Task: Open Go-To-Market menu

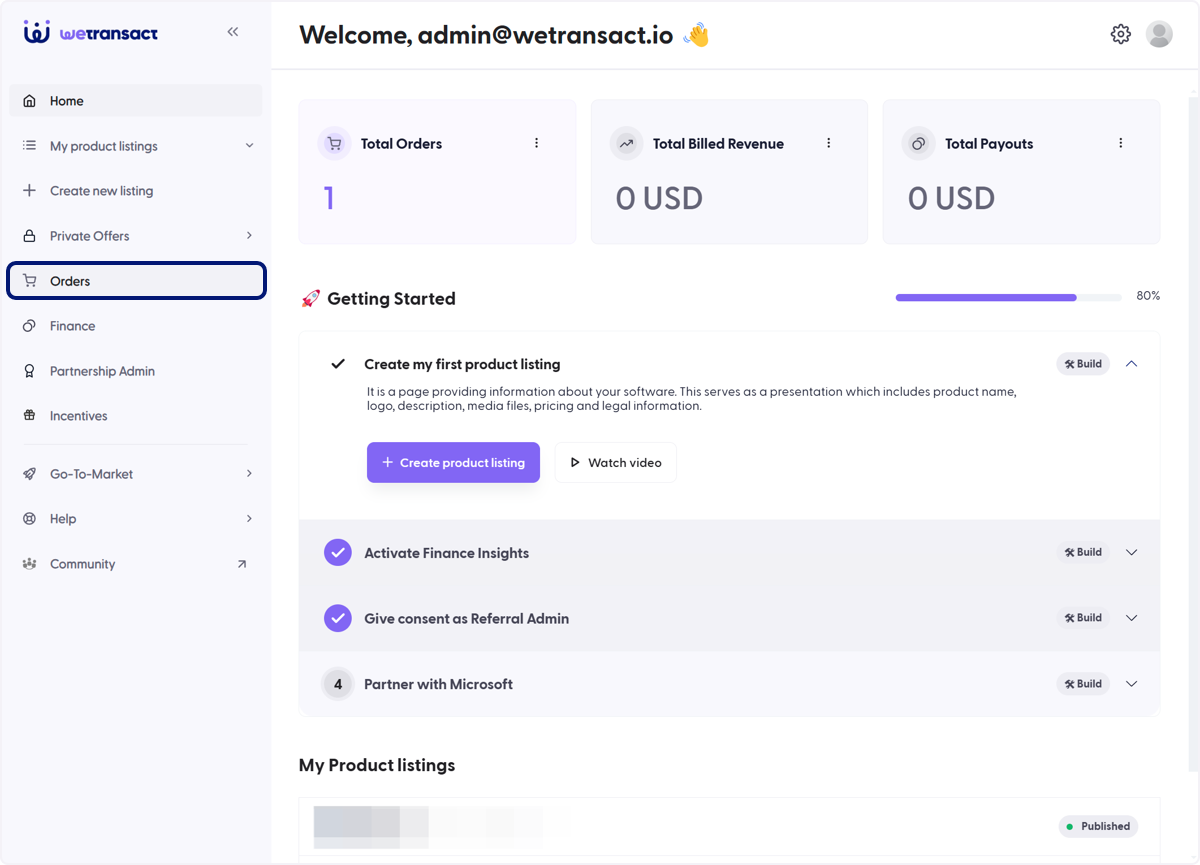Action: click(x=136, y=474)
